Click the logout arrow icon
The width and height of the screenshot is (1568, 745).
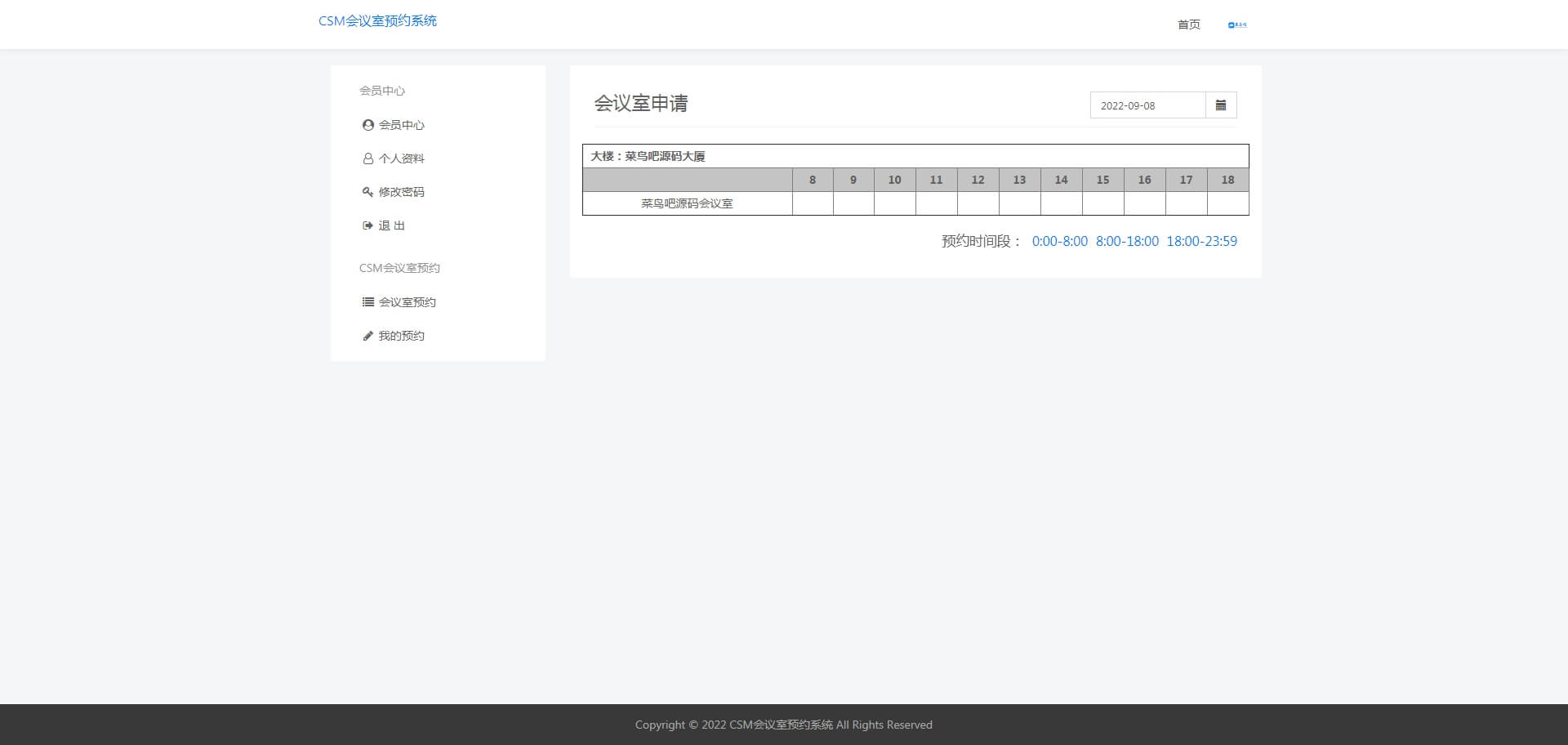367,225
